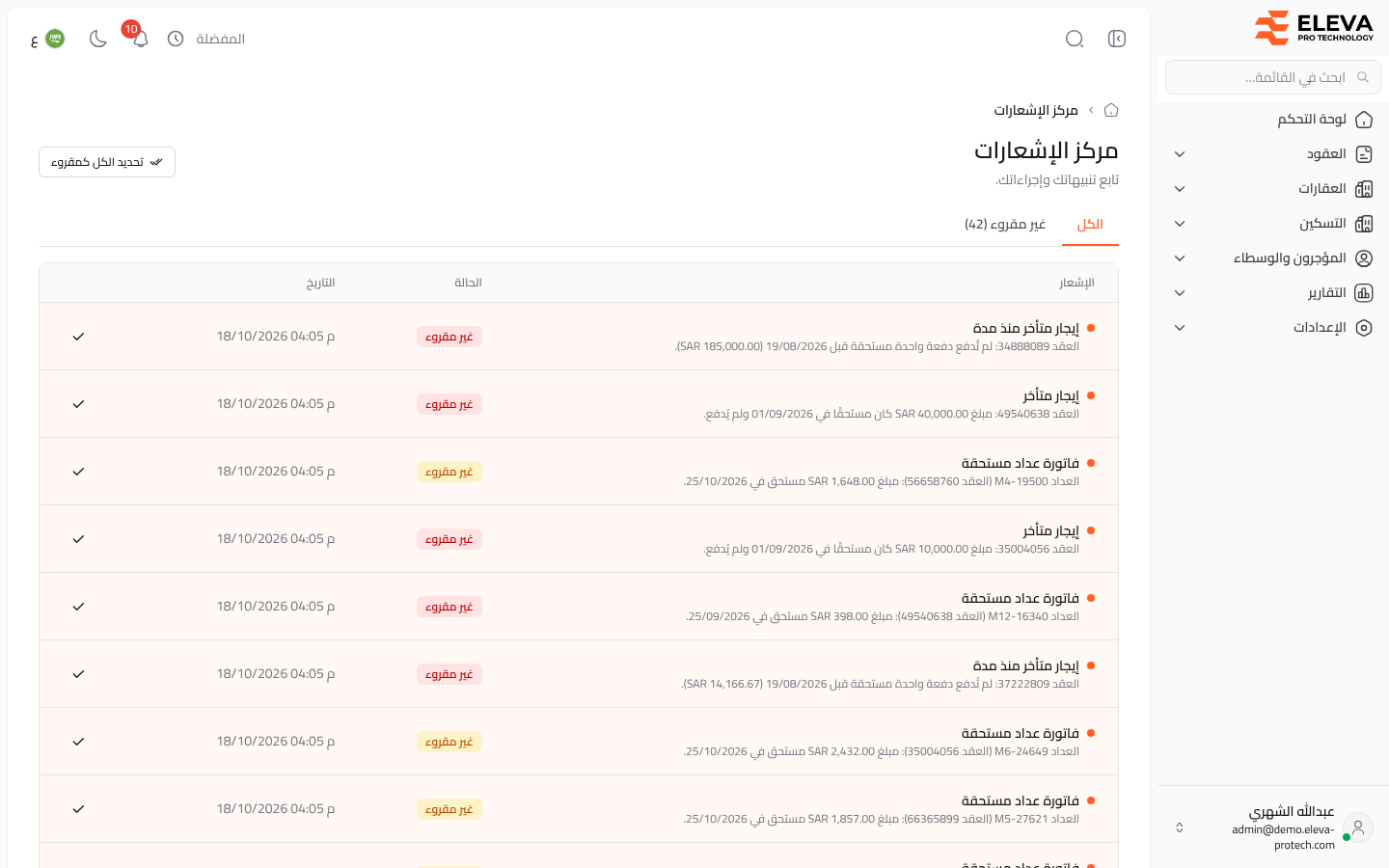The height and width of the screenshot is (868, 1389).
Task: Go to home via breadcrumb house icon
Action: tap(1111, 110)
